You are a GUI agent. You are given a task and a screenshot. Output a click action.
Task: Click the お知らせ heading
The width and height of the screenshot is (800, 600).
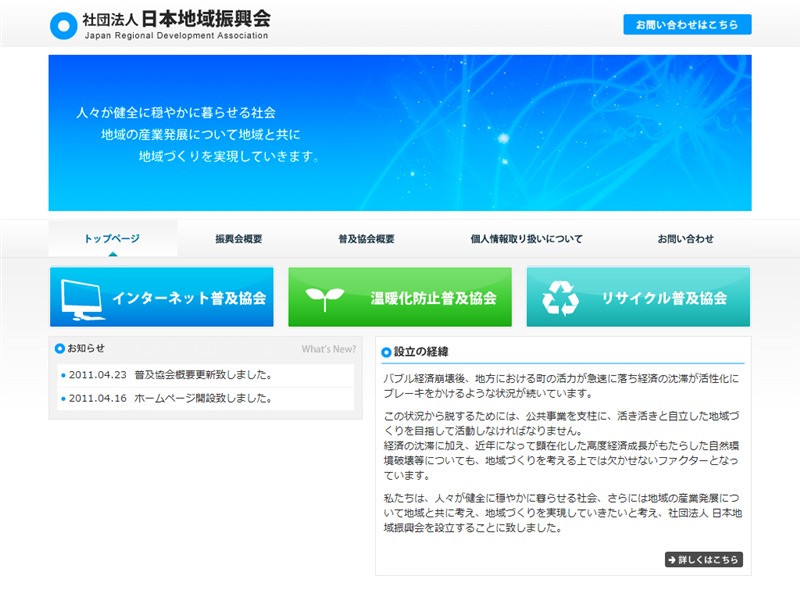click(86, 348)
